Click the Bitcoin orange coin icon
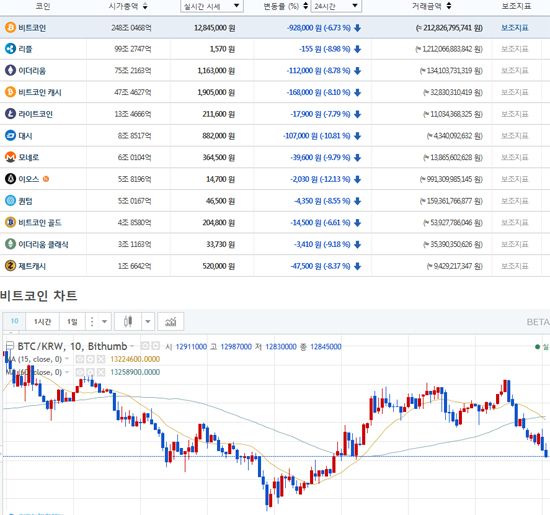The height and width of the screenshot is (515, 550). click(10, 27)
